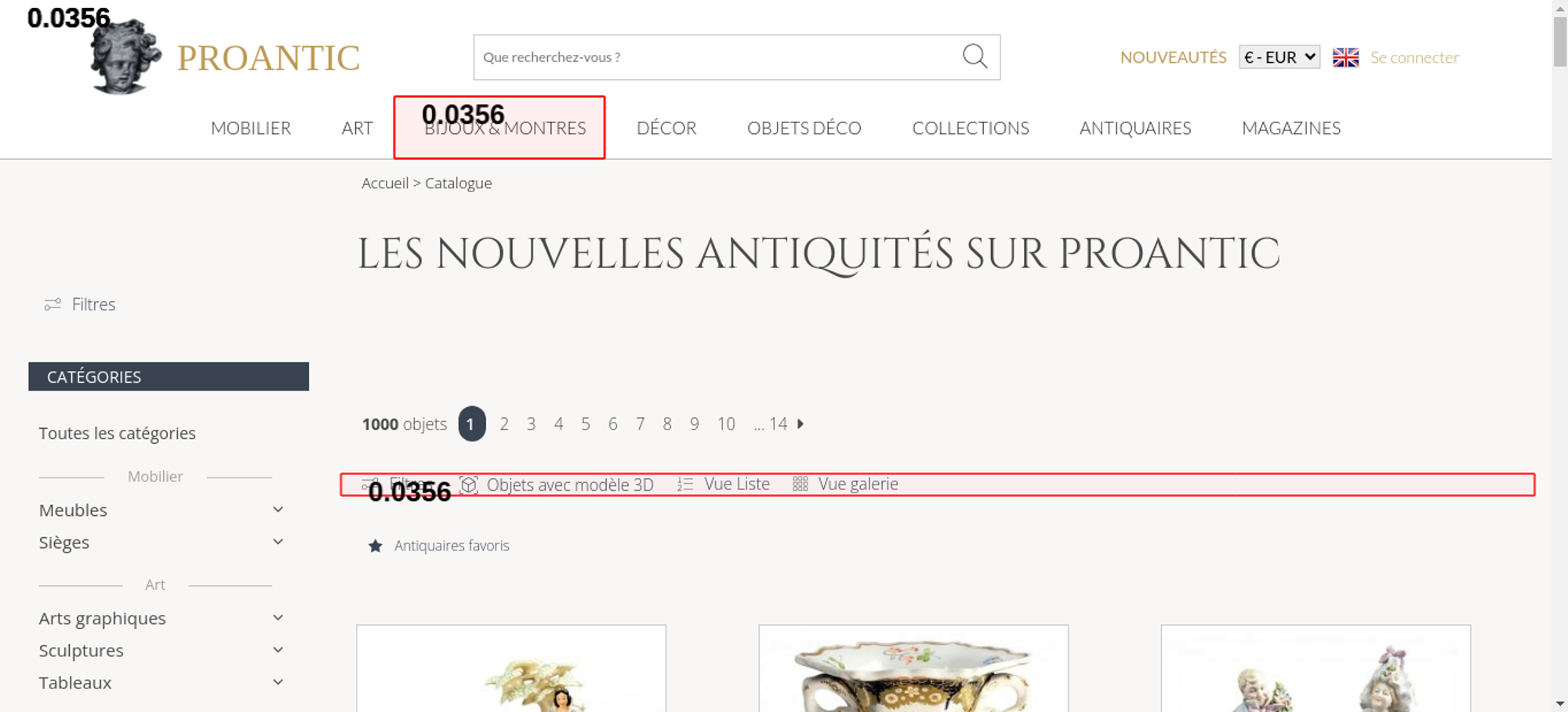Click the 3D model cube icon

[x=469, y=485]
